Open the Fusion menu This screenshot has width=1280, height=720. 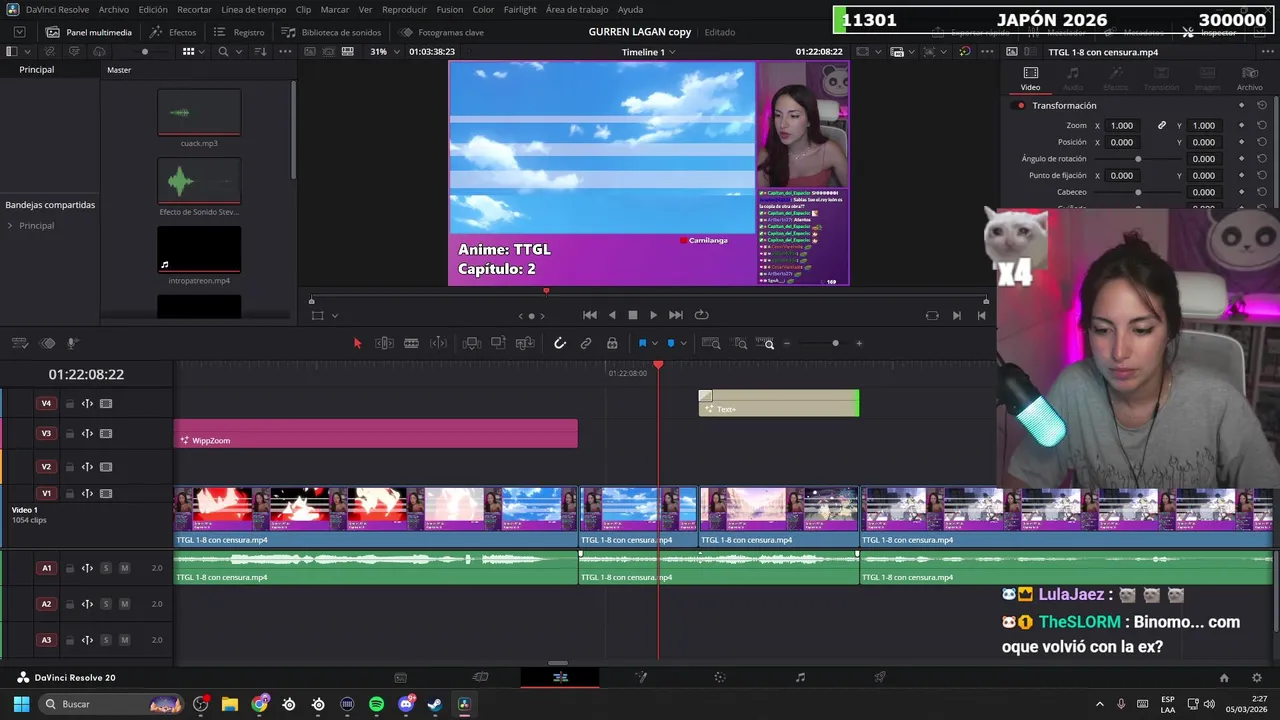[450, 9]
